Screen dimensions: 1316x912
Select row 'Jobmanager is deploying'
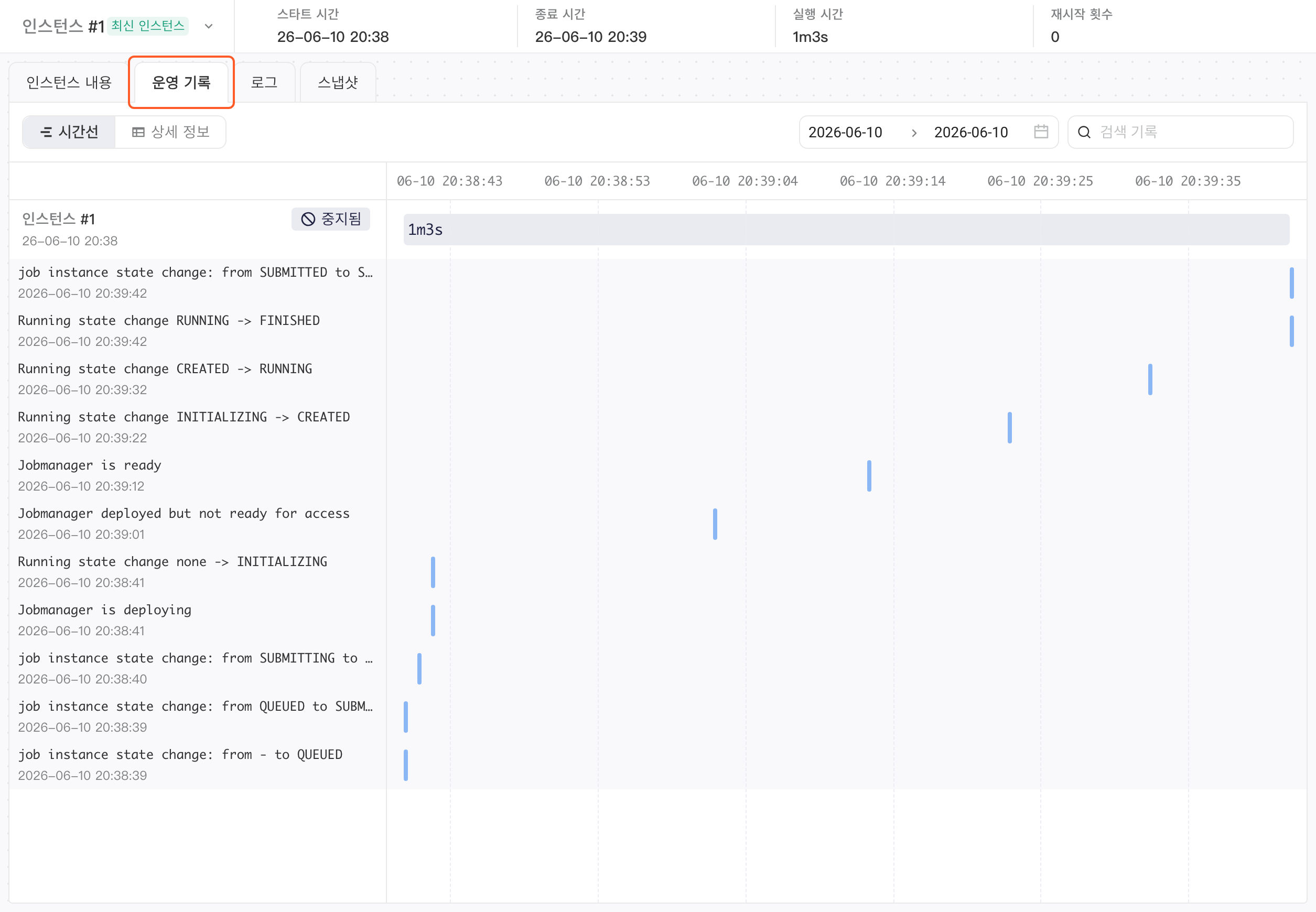point(197,620)
